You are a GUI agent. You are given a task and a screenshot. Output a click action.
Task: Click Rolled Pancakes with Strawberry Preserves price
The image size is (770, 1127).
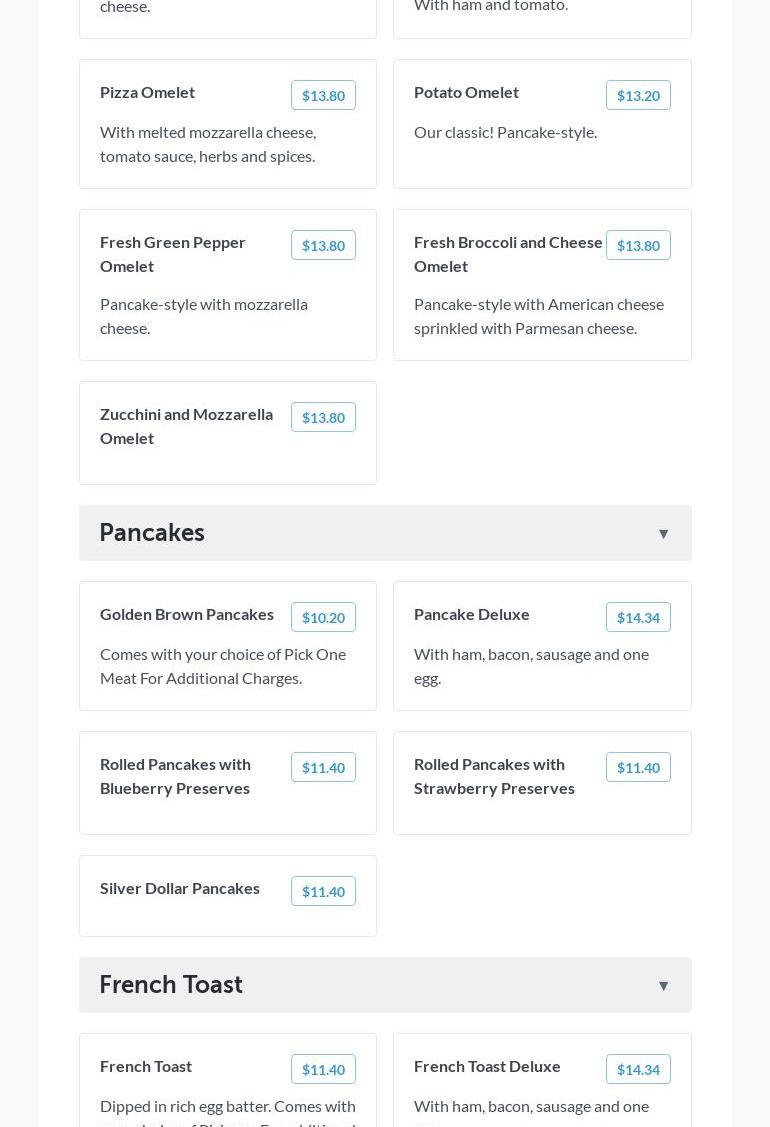pyautogui.click(x=637, y=768)
